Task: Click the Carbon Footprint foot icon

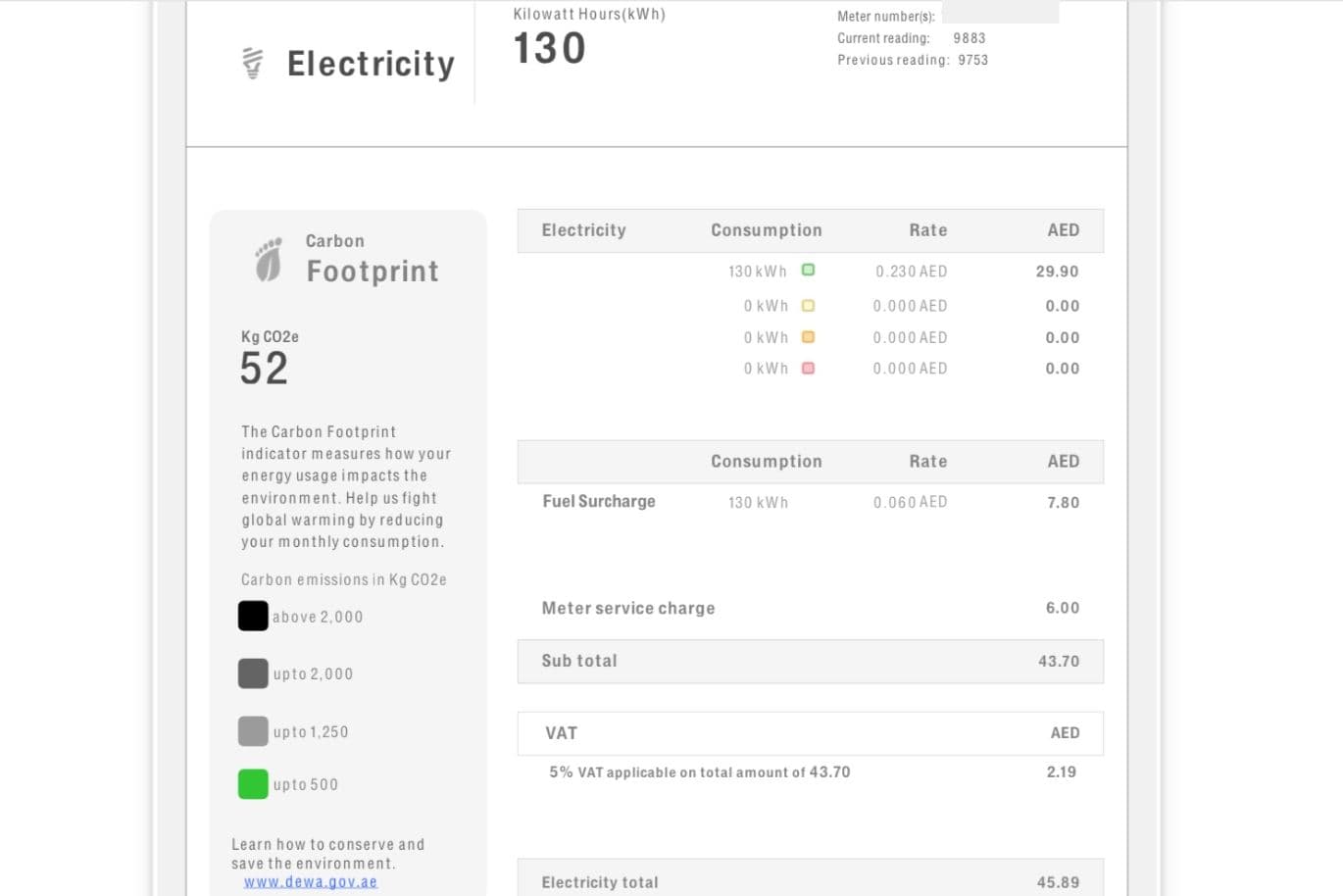Action: coord(268,260)
